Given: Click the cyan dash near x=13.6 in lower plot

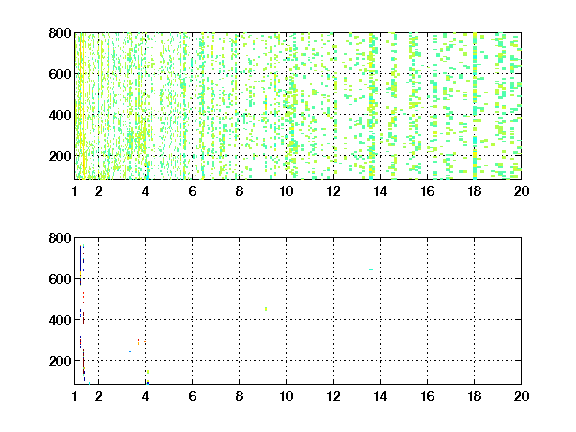Looking at the screenshot, I should pos(371,269).
